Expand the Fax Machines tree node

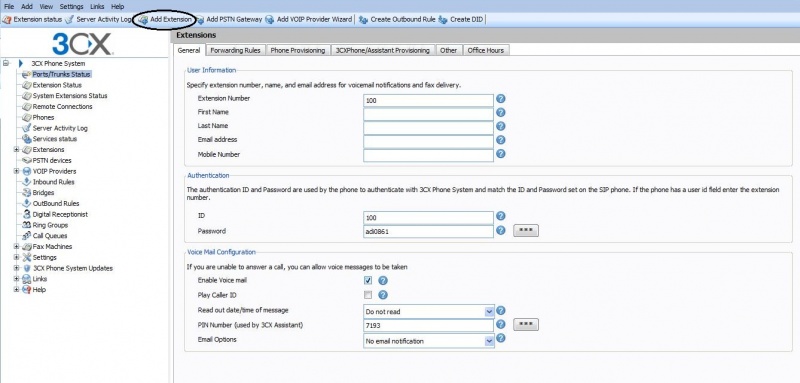(16, 247)
